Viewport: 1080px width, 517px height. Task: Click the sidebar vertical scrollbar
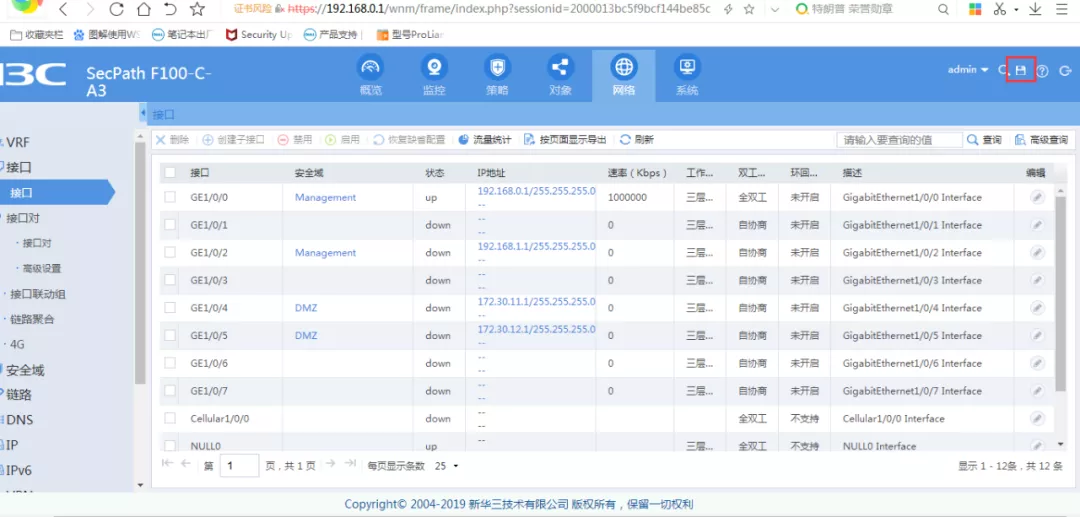[x=140, y=262]
